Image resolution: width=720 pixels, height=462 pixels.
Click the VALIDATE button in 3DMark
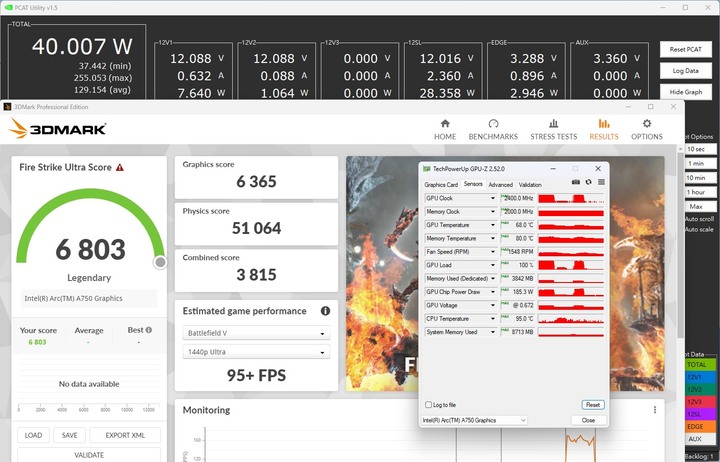coord(89,455)
